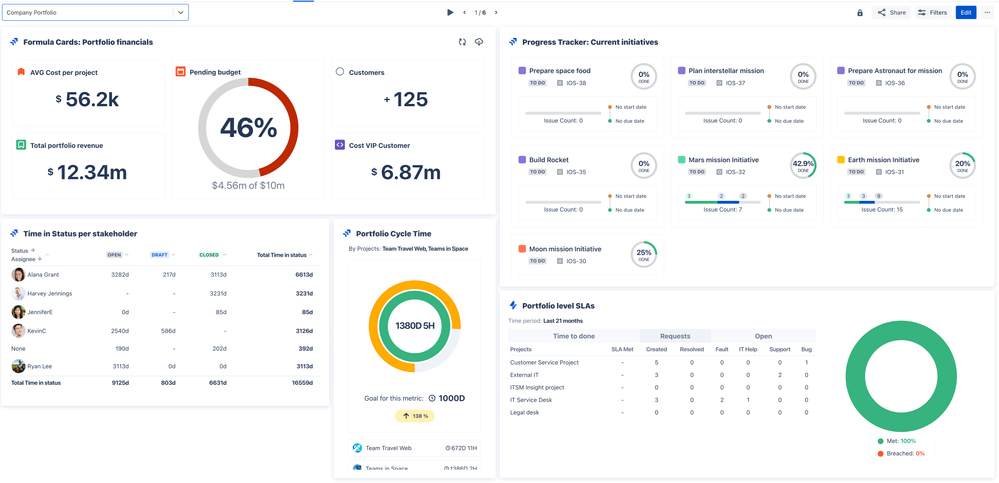Open issue IOS-38 for Prepare space food
The height and width of the screenshot is (483, 999).
click(x=575, y=83)
